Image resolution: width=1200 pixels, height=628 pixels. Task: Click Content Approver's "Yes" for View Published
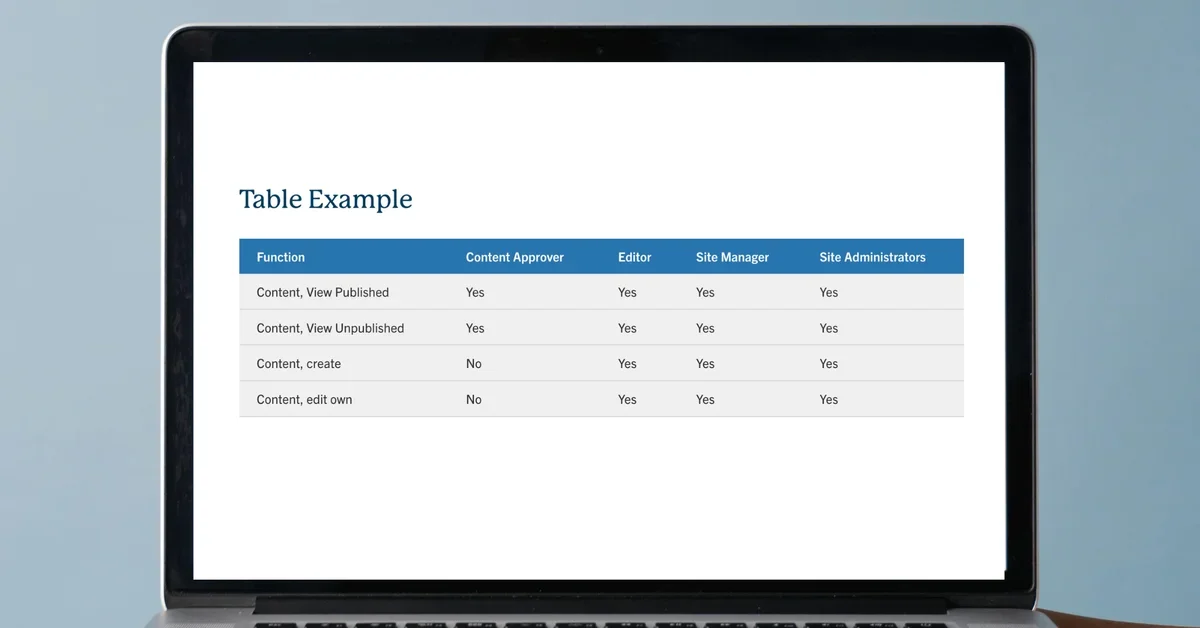[x=475, y=292]
